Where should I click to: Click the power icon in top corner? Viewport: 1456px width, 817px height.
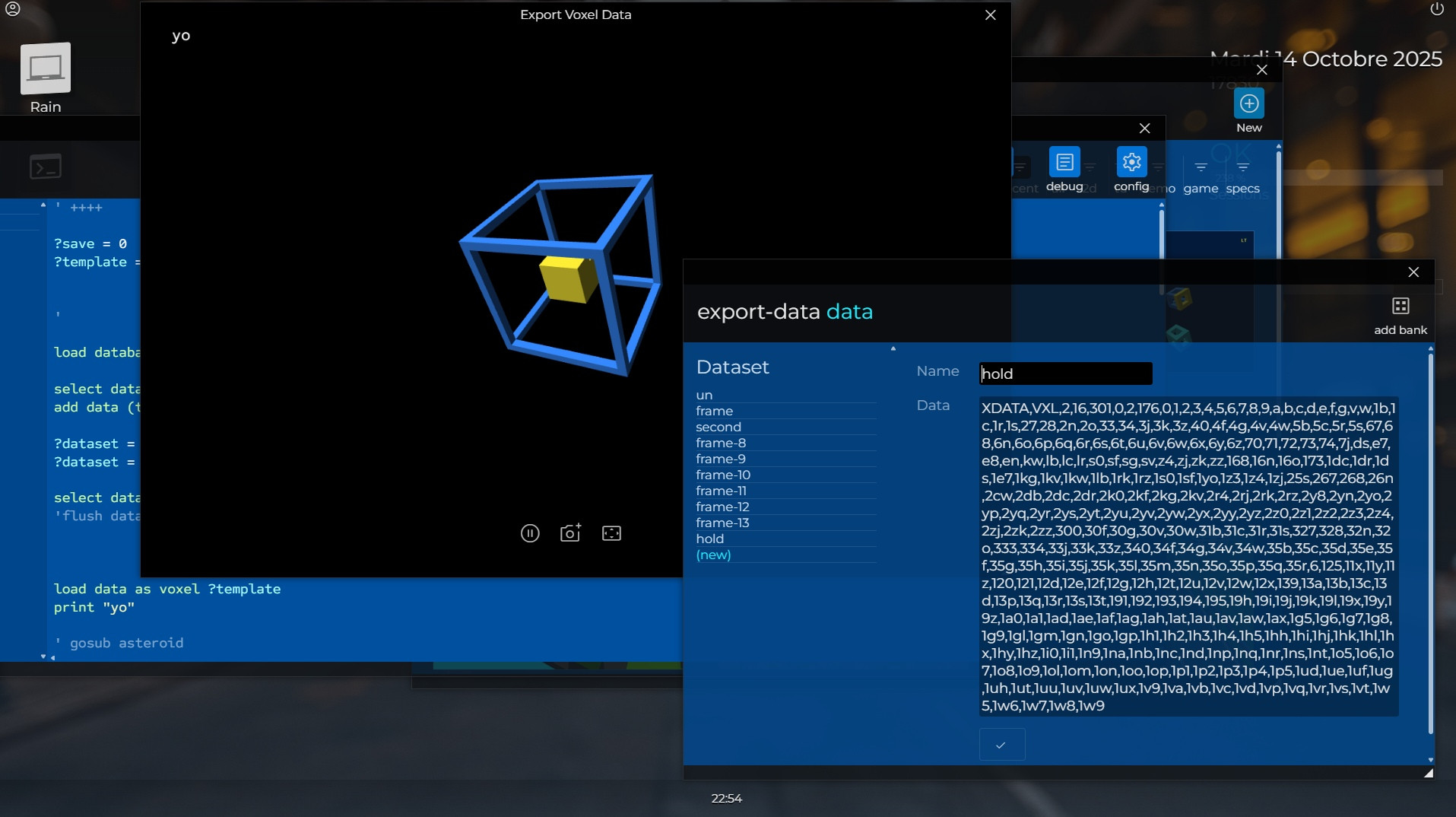[x=1436, y=9]
